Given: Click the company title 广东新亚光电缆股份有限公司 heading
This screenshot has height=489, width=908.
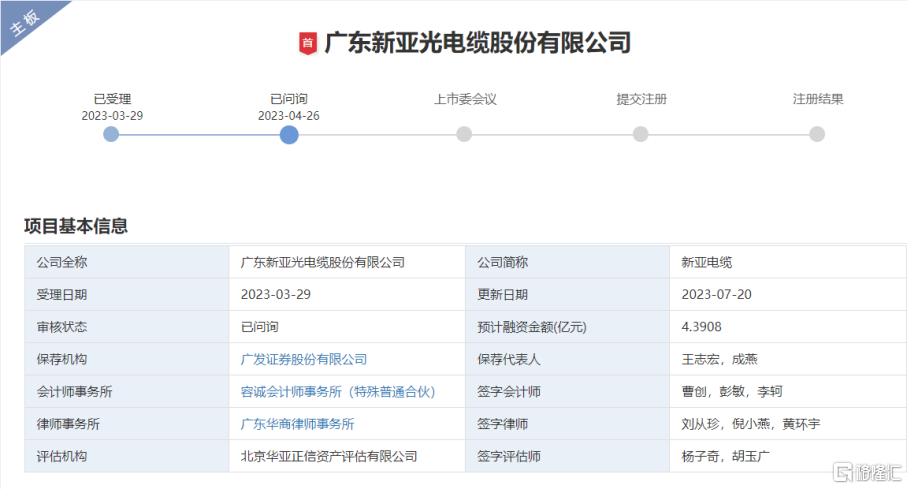Looking at the screenshot, I should click(478, 43).
